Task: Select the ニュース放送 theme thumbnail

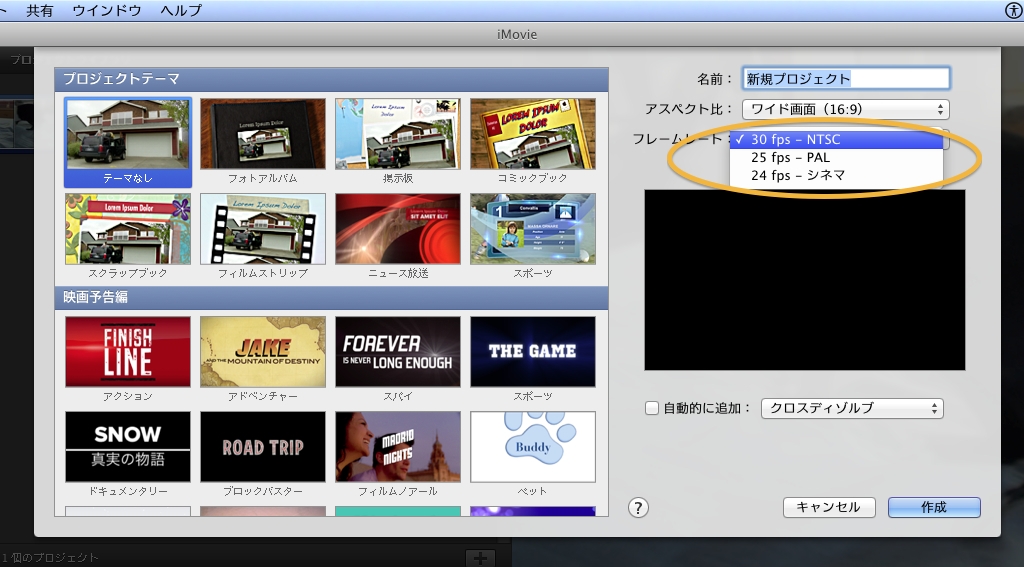Action: tap(398, 229)
